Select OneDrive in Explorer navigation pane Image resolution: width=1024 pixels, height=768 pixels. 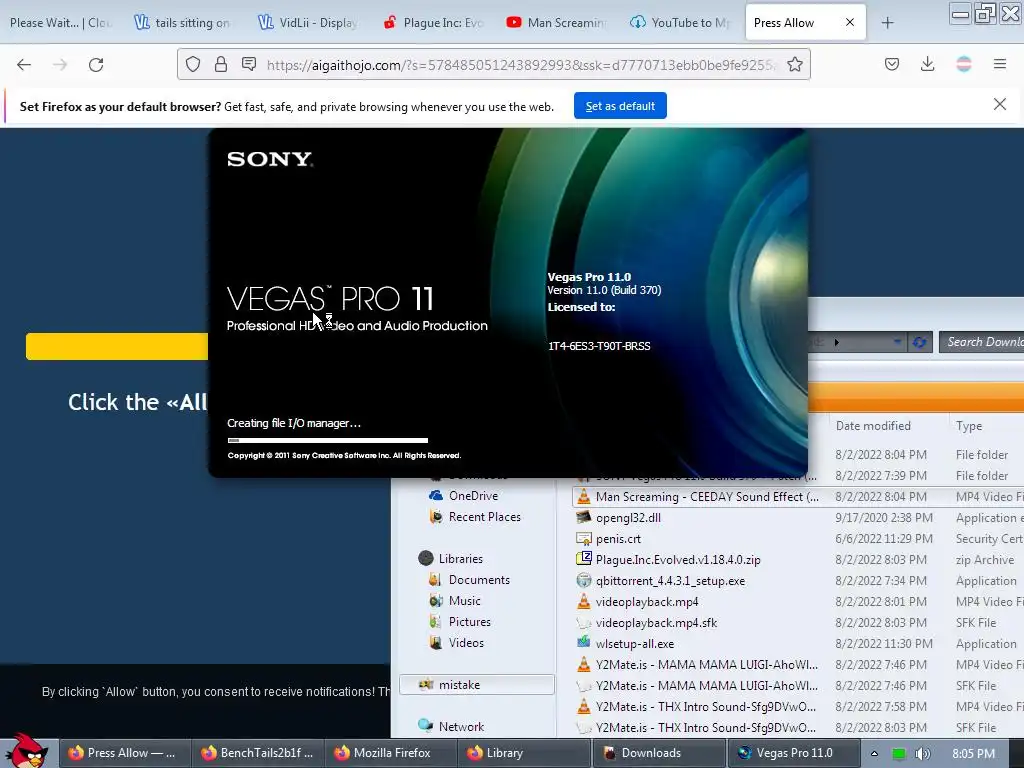click(x=473, y=496)
